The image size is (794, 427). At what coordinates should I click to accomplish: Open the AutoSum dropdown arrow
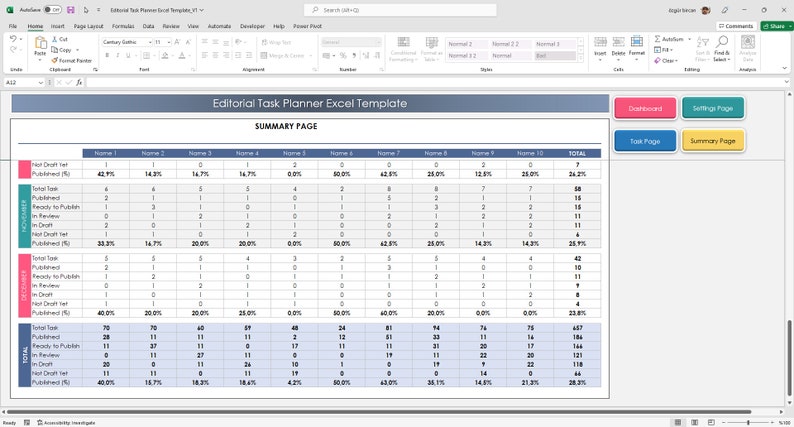689,39
